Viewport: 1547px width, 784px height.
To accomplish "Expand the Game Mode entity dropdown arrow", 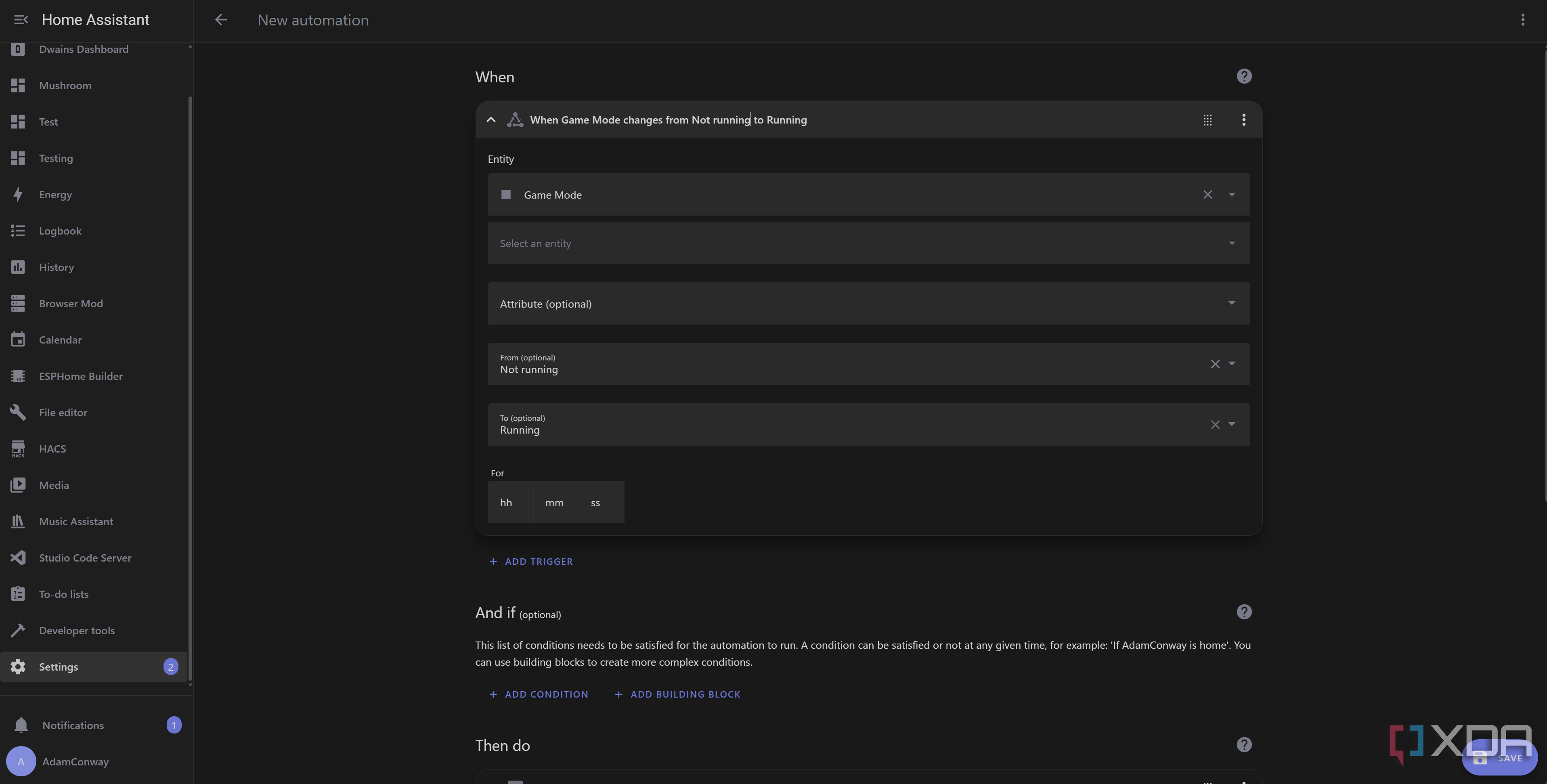I will pyautogui.click(x=1232, y=195).
